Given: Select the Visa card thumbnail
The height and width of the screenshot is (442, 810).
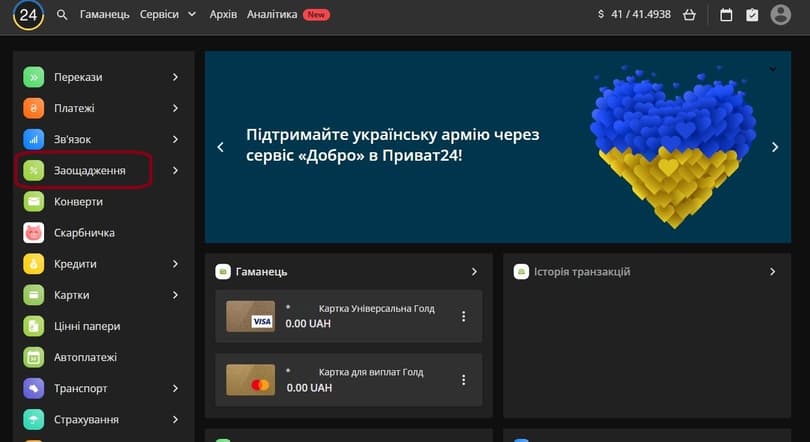Looking at the screenshot, I should tap(251, 316).
